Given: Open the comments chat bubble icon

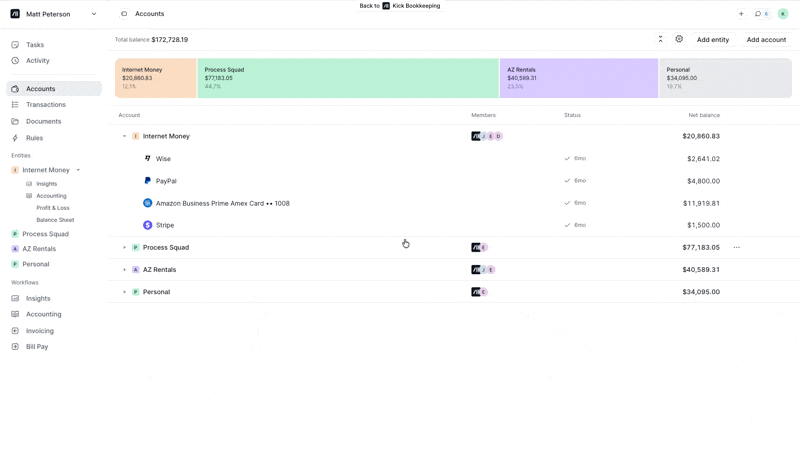Looking at the screenshot, I should [759, 14].
